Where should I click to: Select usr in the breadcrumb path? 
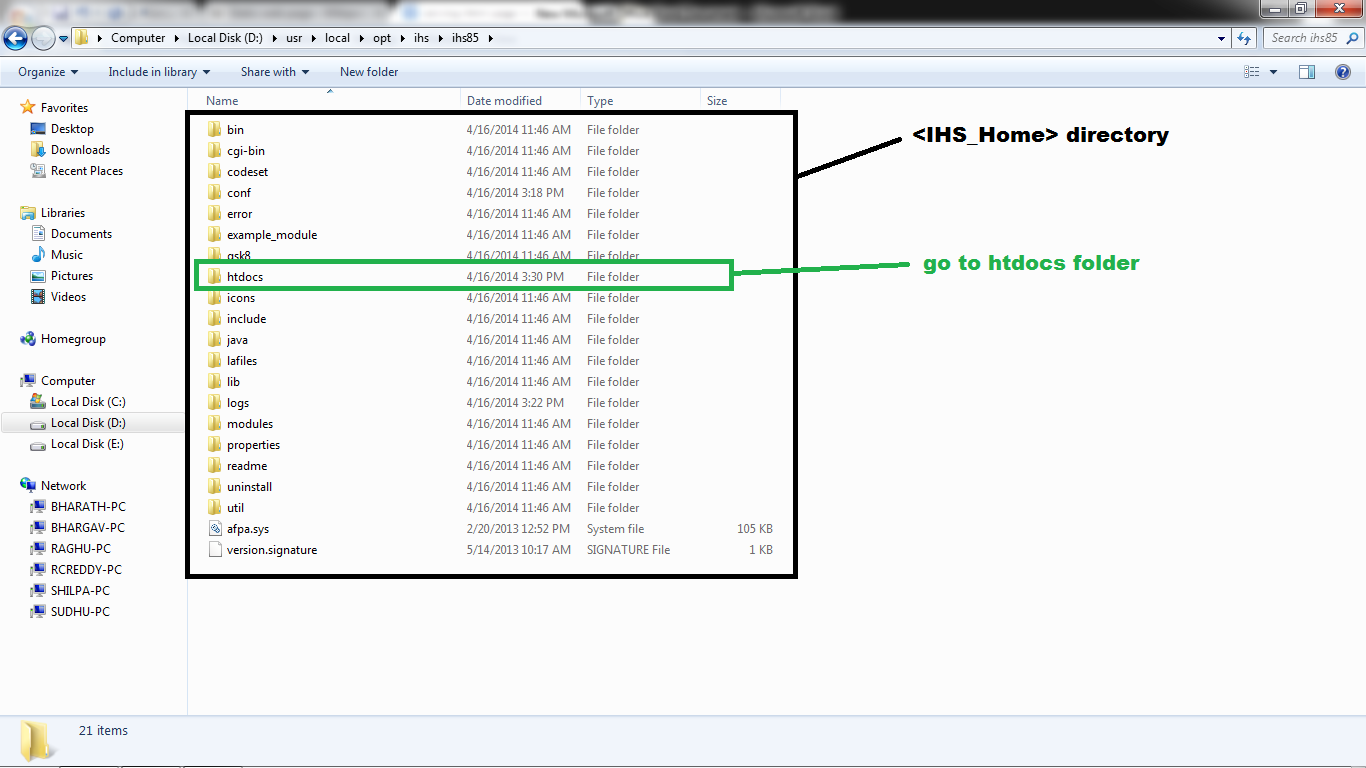(293, 37)
